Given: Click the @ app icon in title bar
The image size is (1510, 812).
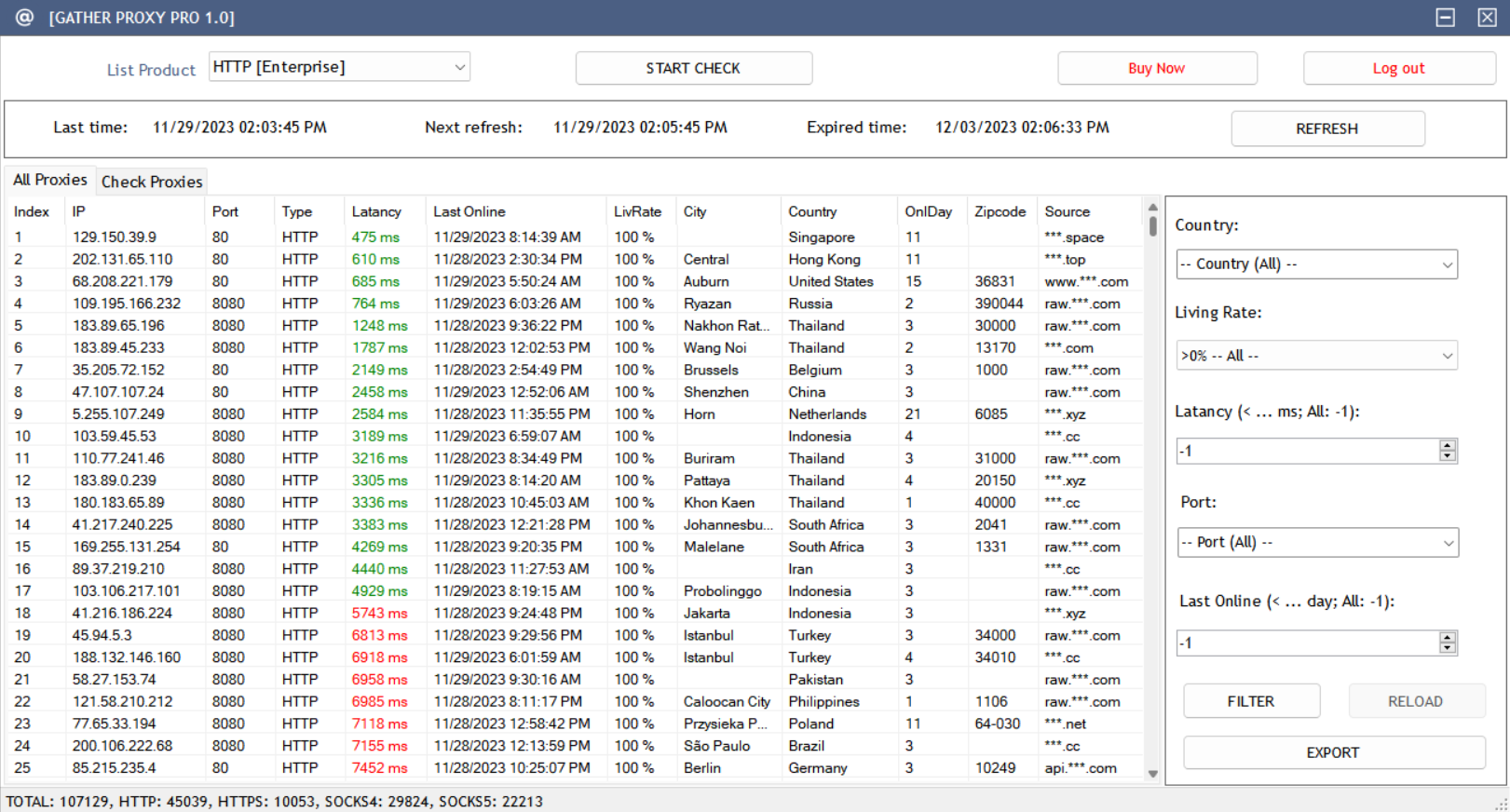Looking at the screenshot, I should [24, 18].
